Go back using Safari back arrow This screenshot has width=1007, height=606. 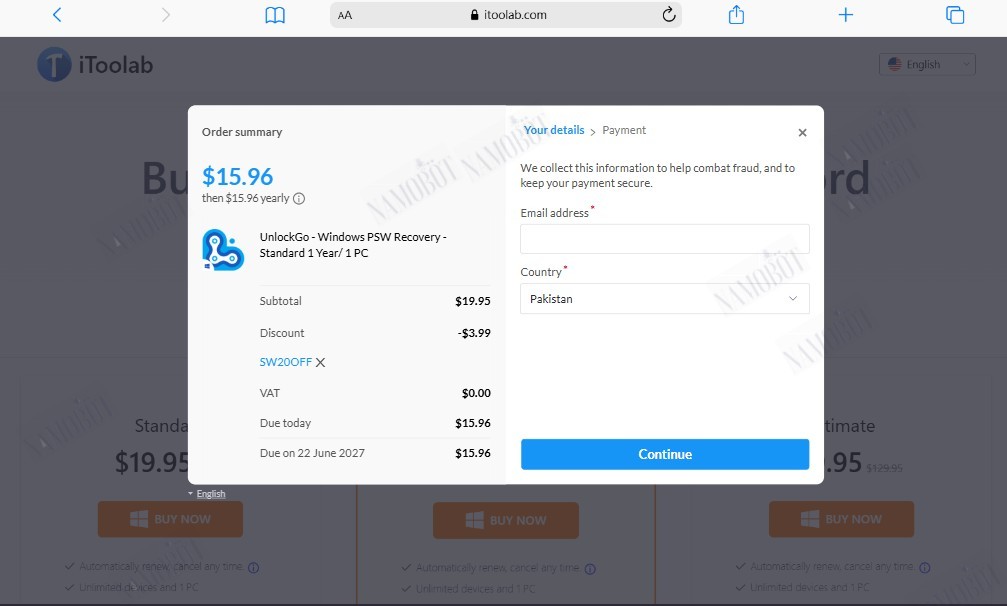click(57, 15)
